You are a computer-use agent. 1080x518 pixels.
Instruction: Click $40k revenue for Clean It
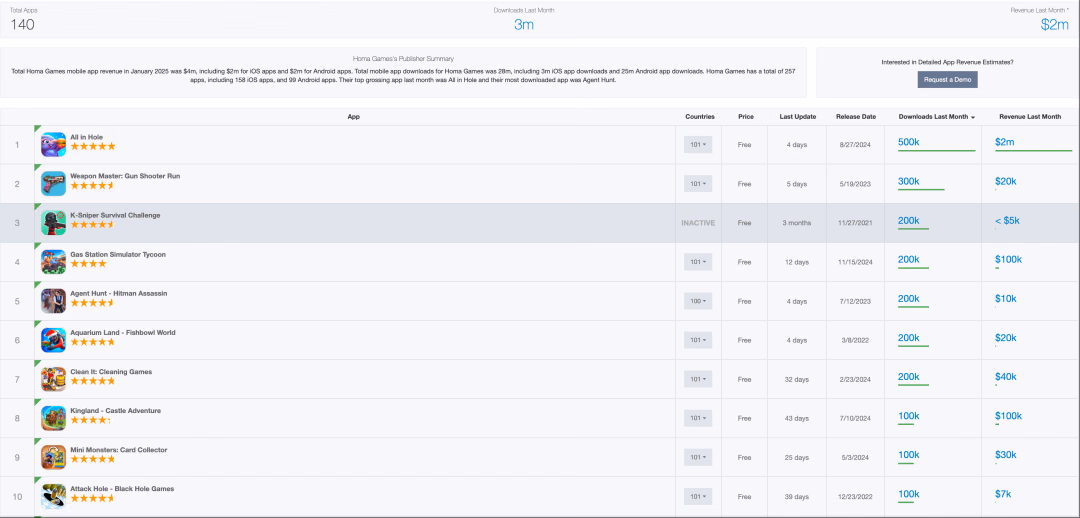(x=1006, y=377)
